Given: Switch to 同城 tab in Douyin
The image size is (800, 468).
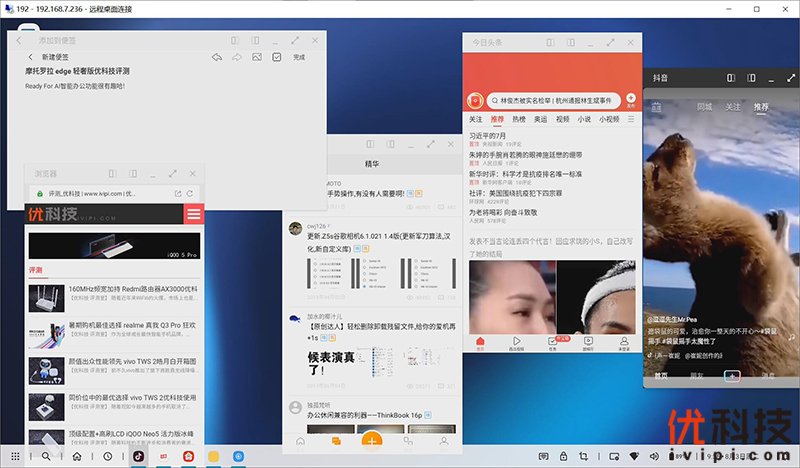Looking at the screenshot, I should click(x=705, y=107).
